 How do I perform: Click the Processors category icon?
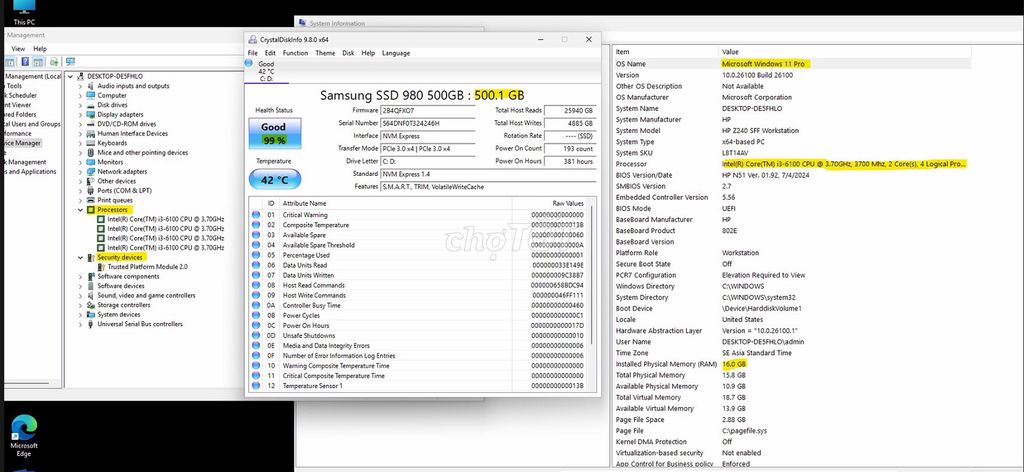90,210
